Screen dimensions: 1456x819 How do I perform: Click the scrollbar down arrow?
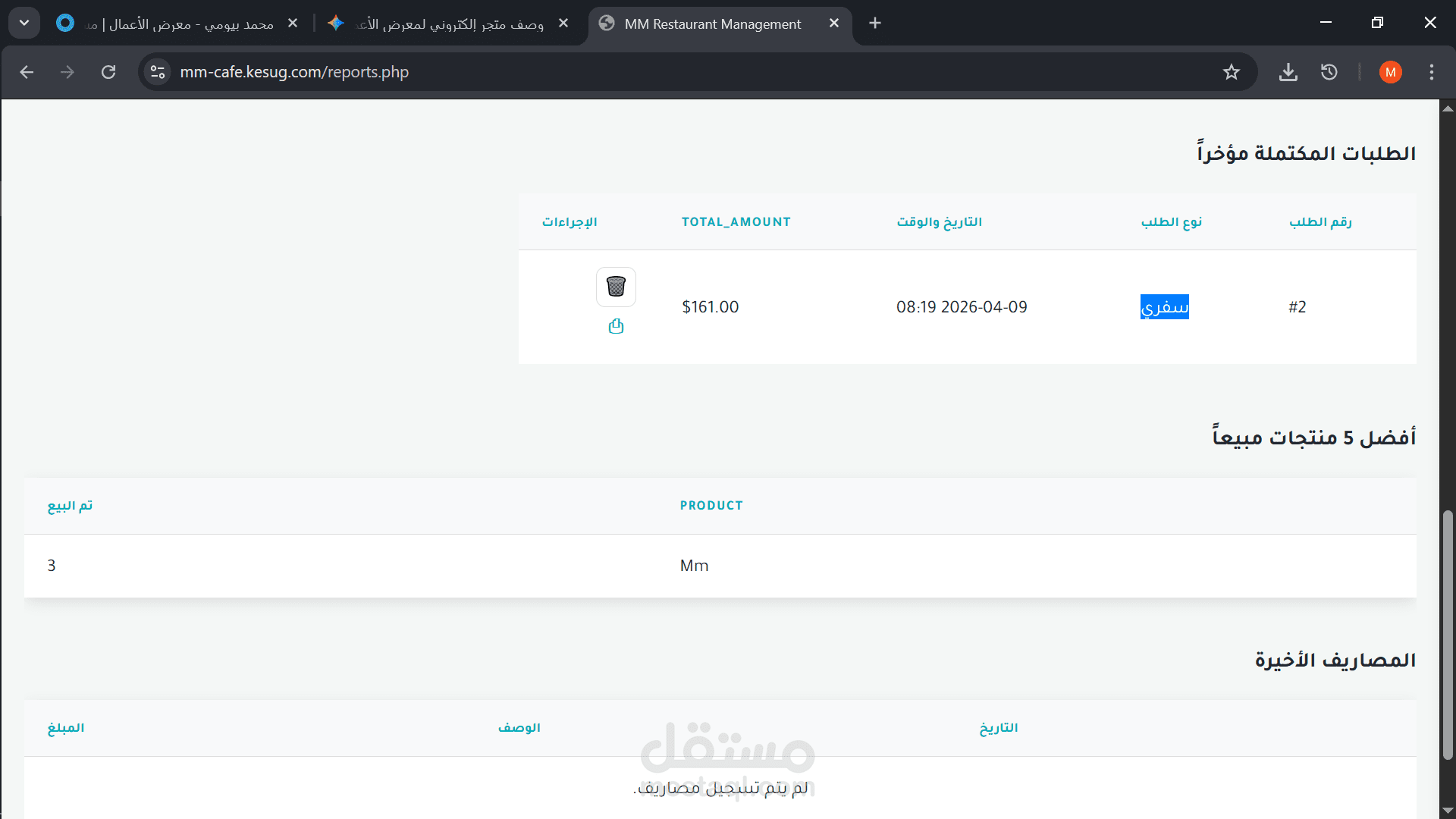(1447, 811)
